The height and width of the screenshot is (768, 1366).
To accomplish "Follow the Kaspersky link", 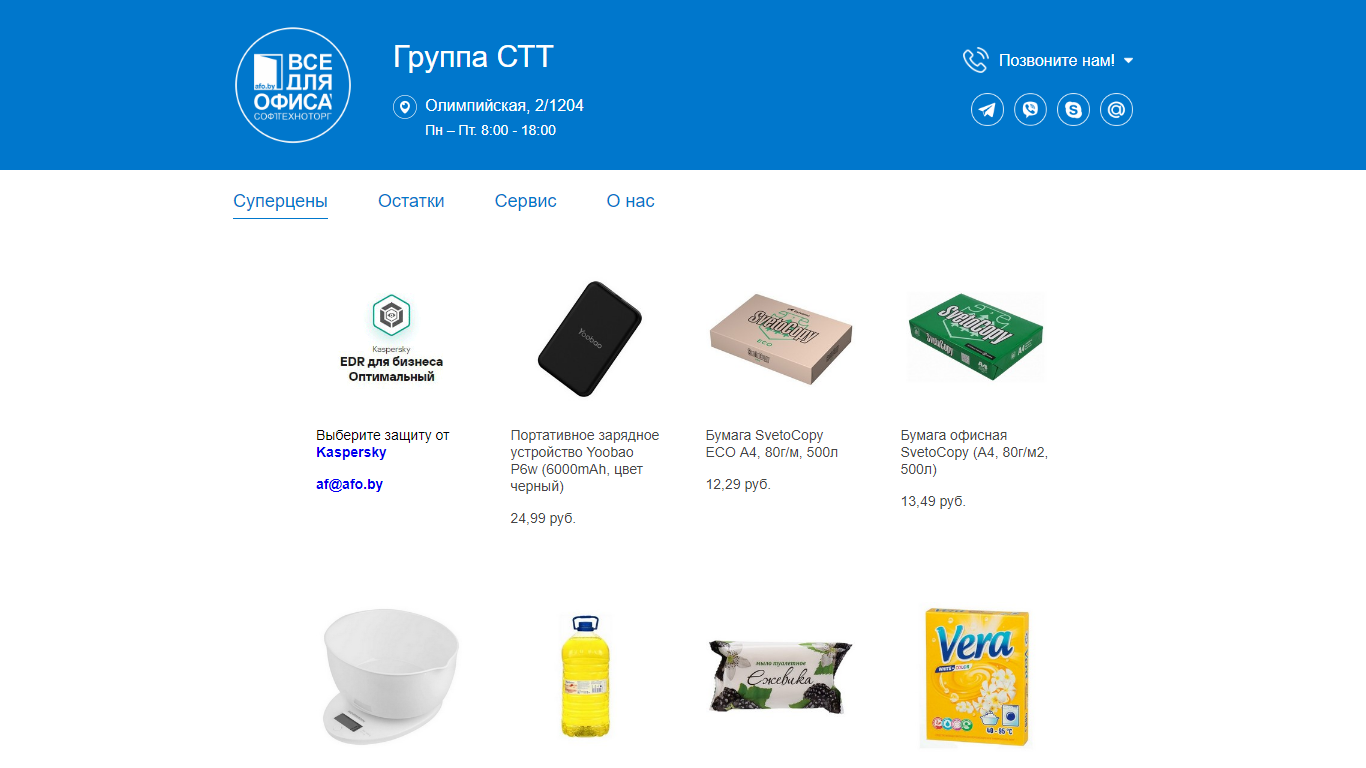I will (x=351, y=452).
